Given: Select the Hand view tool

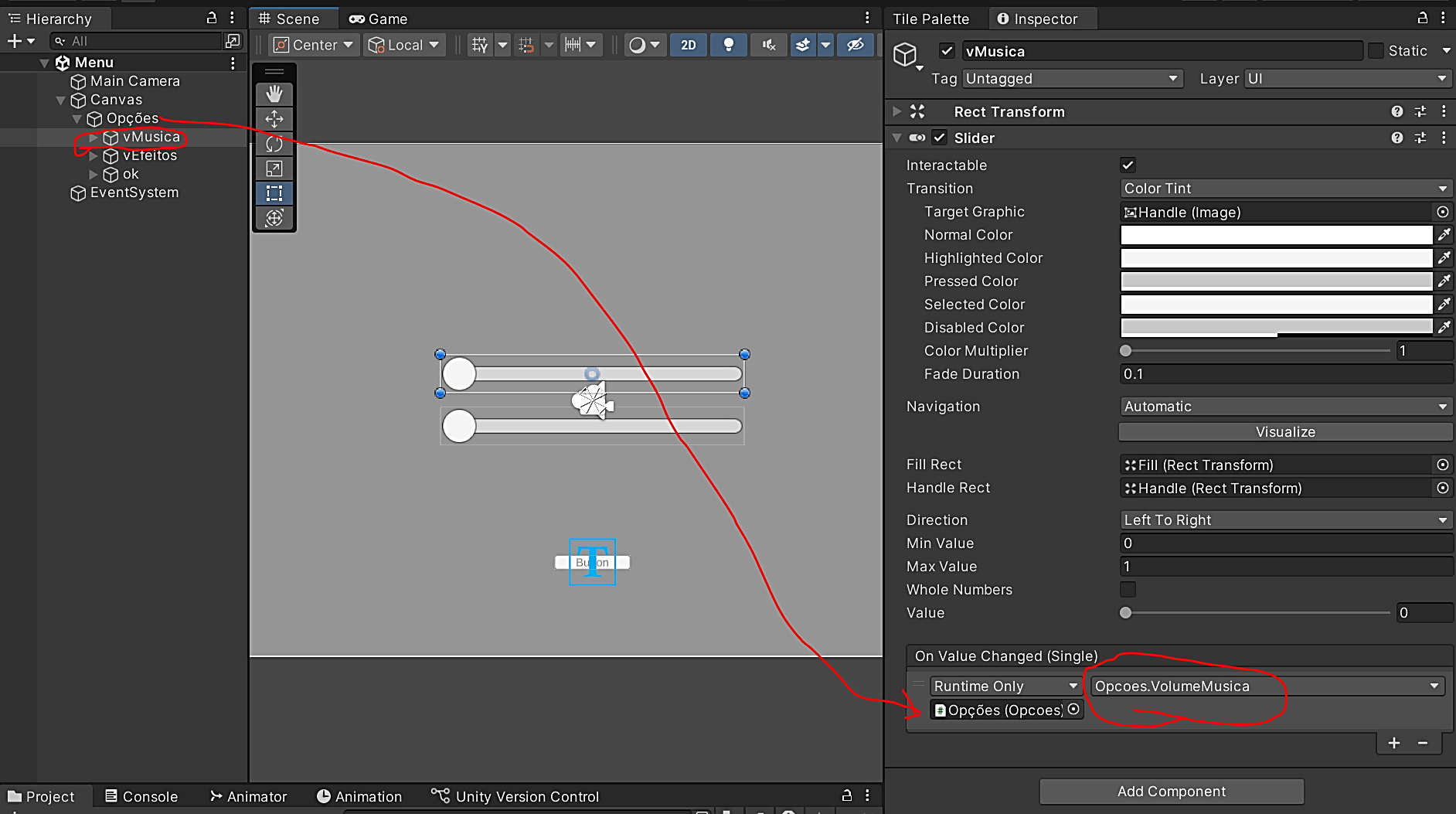Looking at the screenshot, I should 274,94.
